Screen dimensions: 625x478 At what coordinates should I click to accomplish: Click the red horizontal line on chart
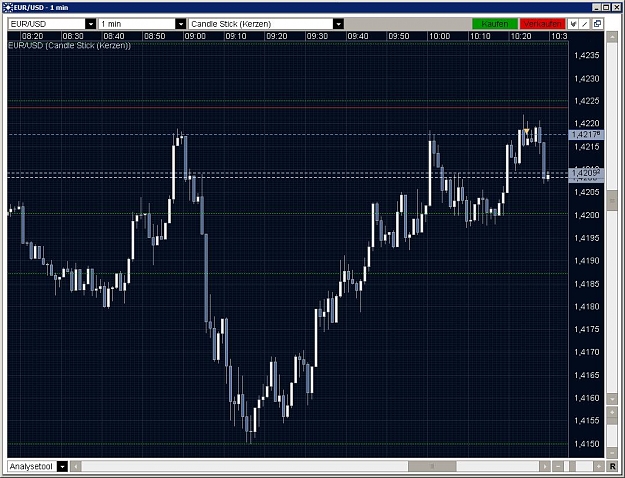click(287, 107)
